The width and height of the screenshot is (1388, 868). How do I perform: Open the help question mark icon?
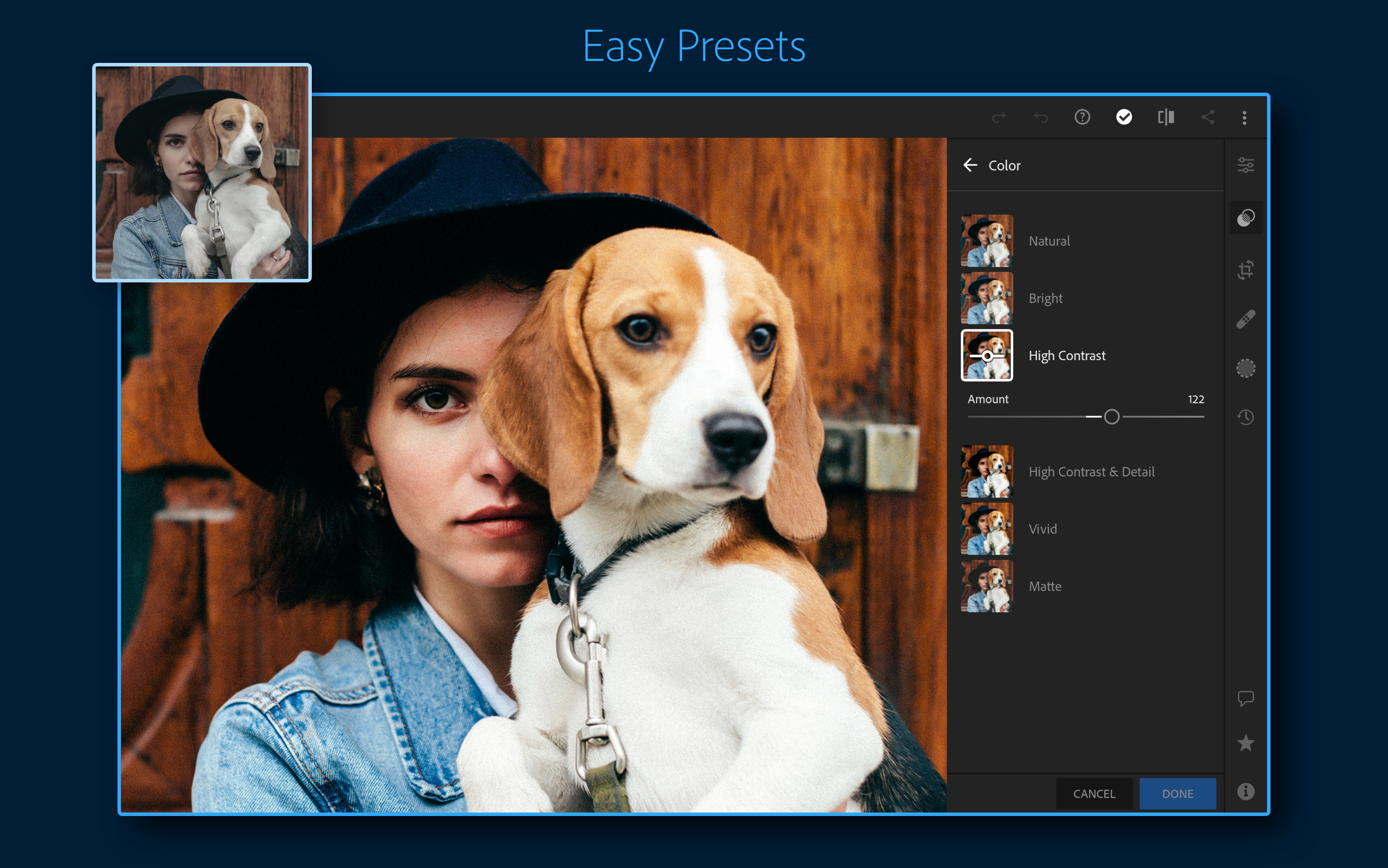point(1083,117)
